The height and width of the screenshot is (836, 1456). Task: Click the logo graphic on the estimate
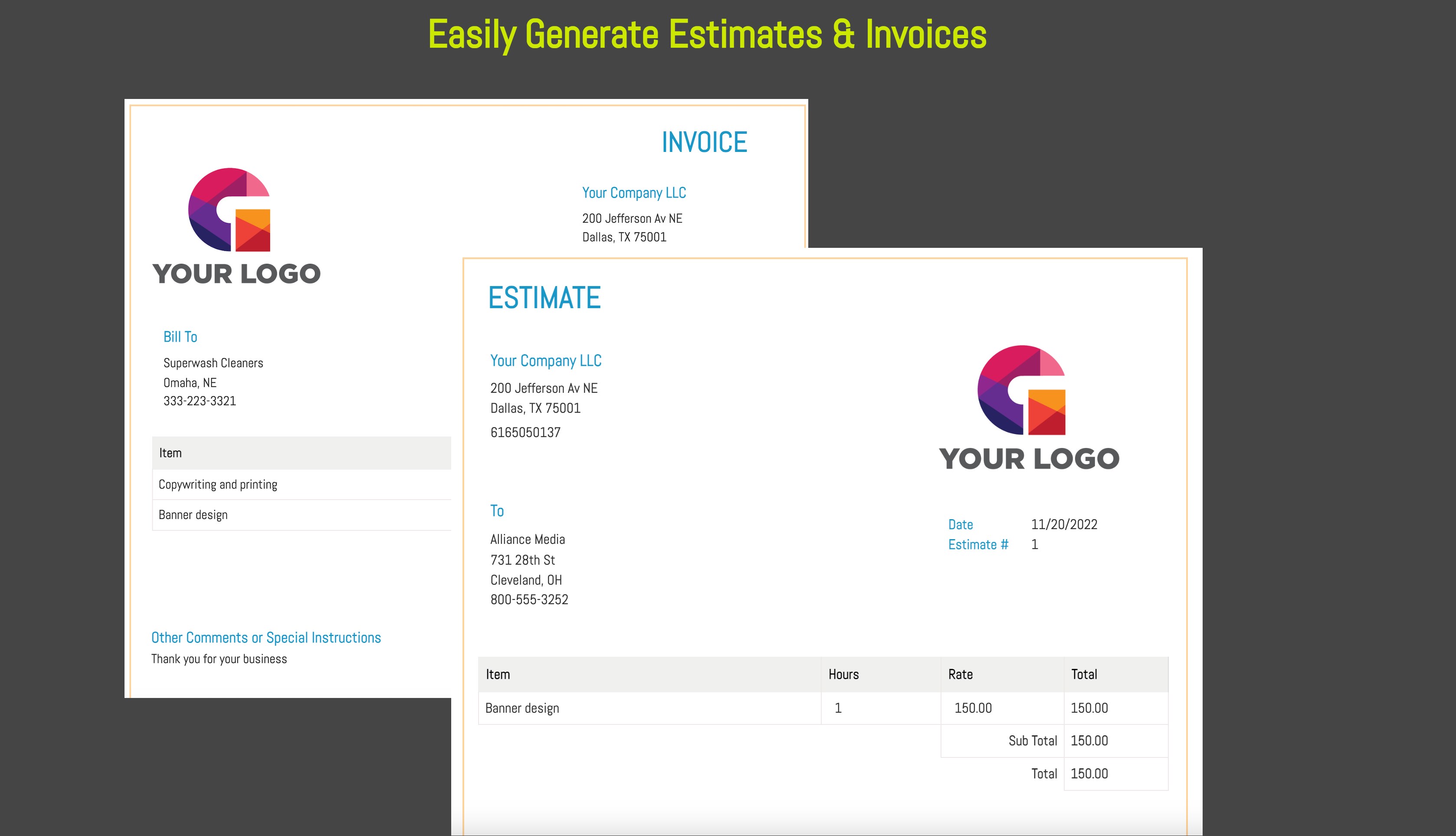pos(1022,391)
